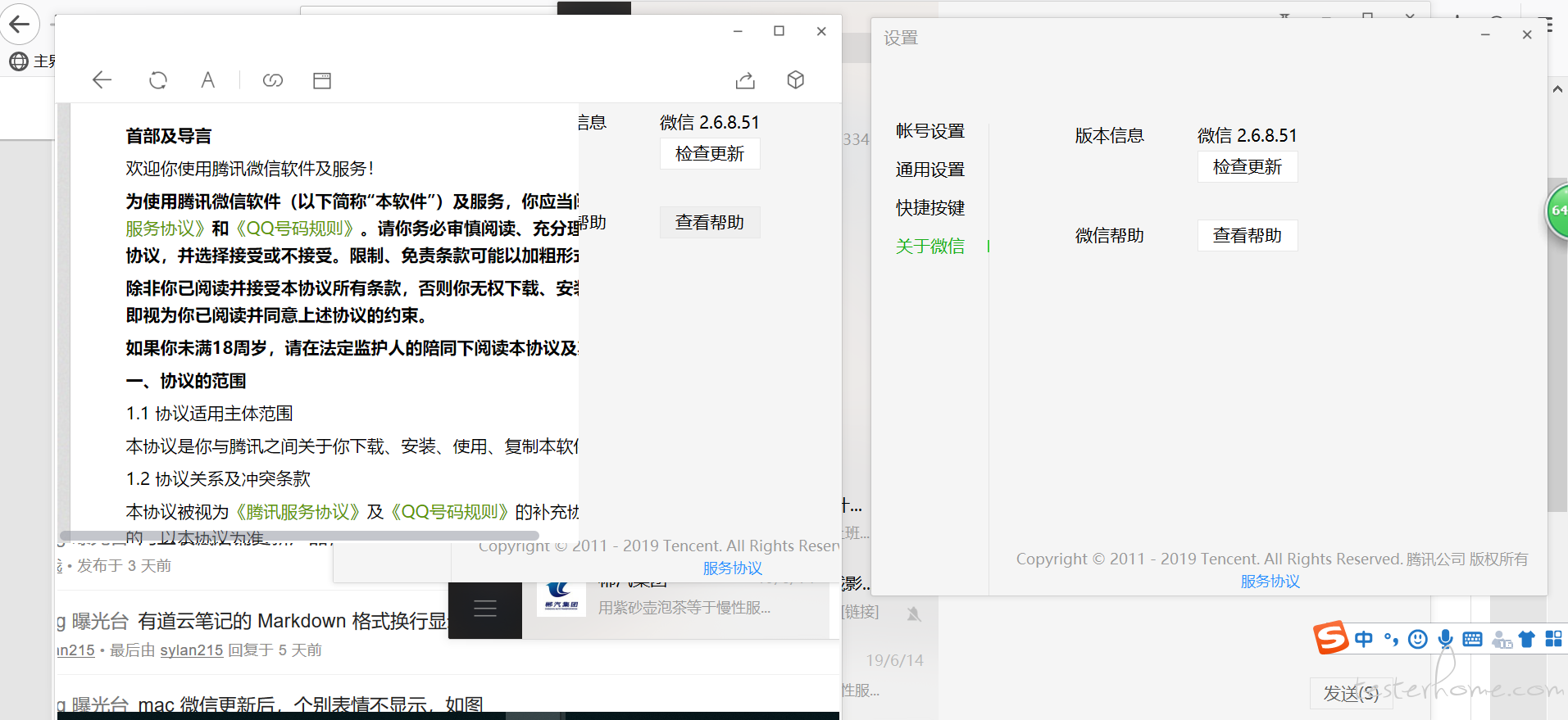Close the right 设置 window
Viewport: 1568px width, 720px height.
pos(1527,35)
